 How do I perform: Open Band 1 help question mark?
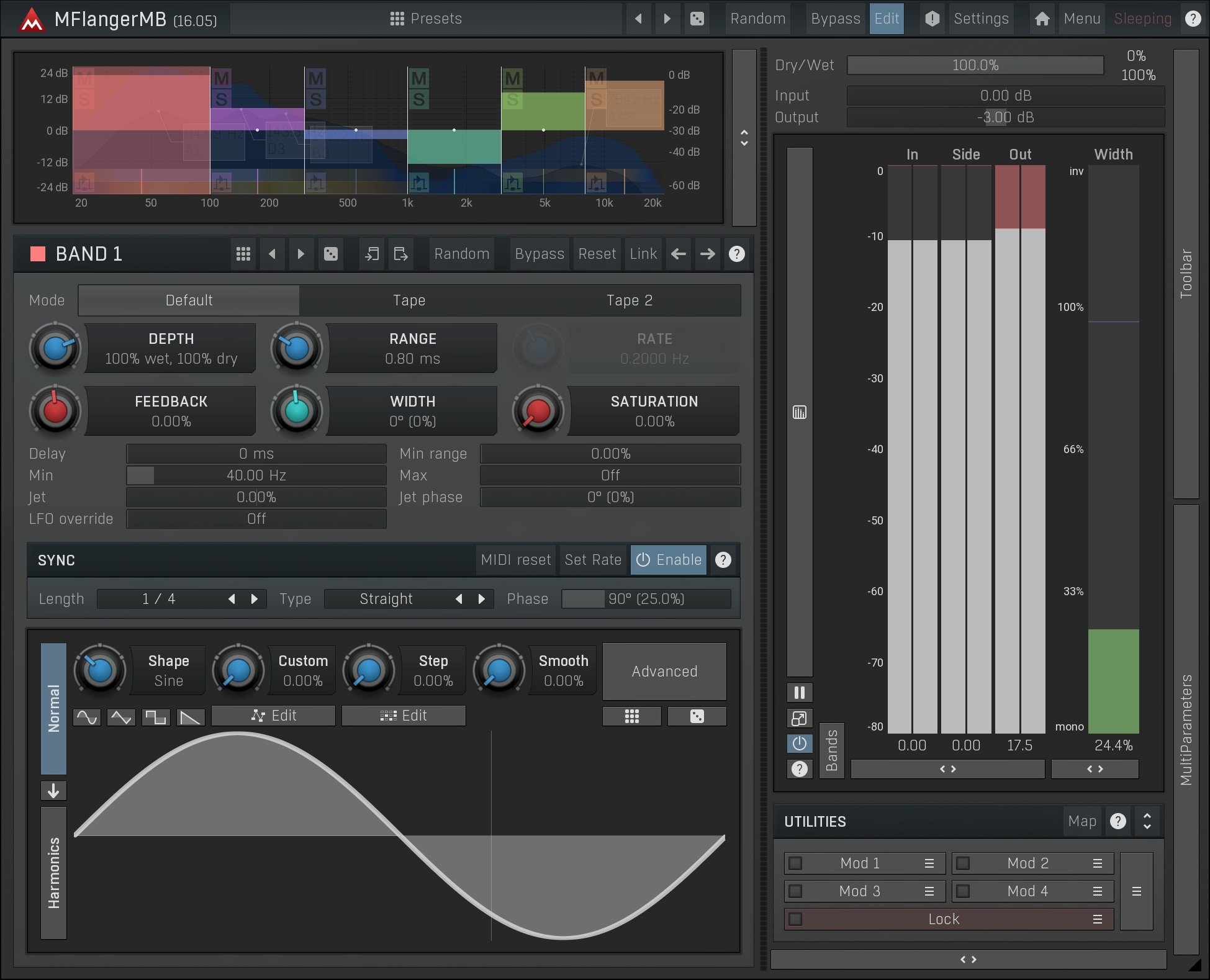click(x=737, y=254)
